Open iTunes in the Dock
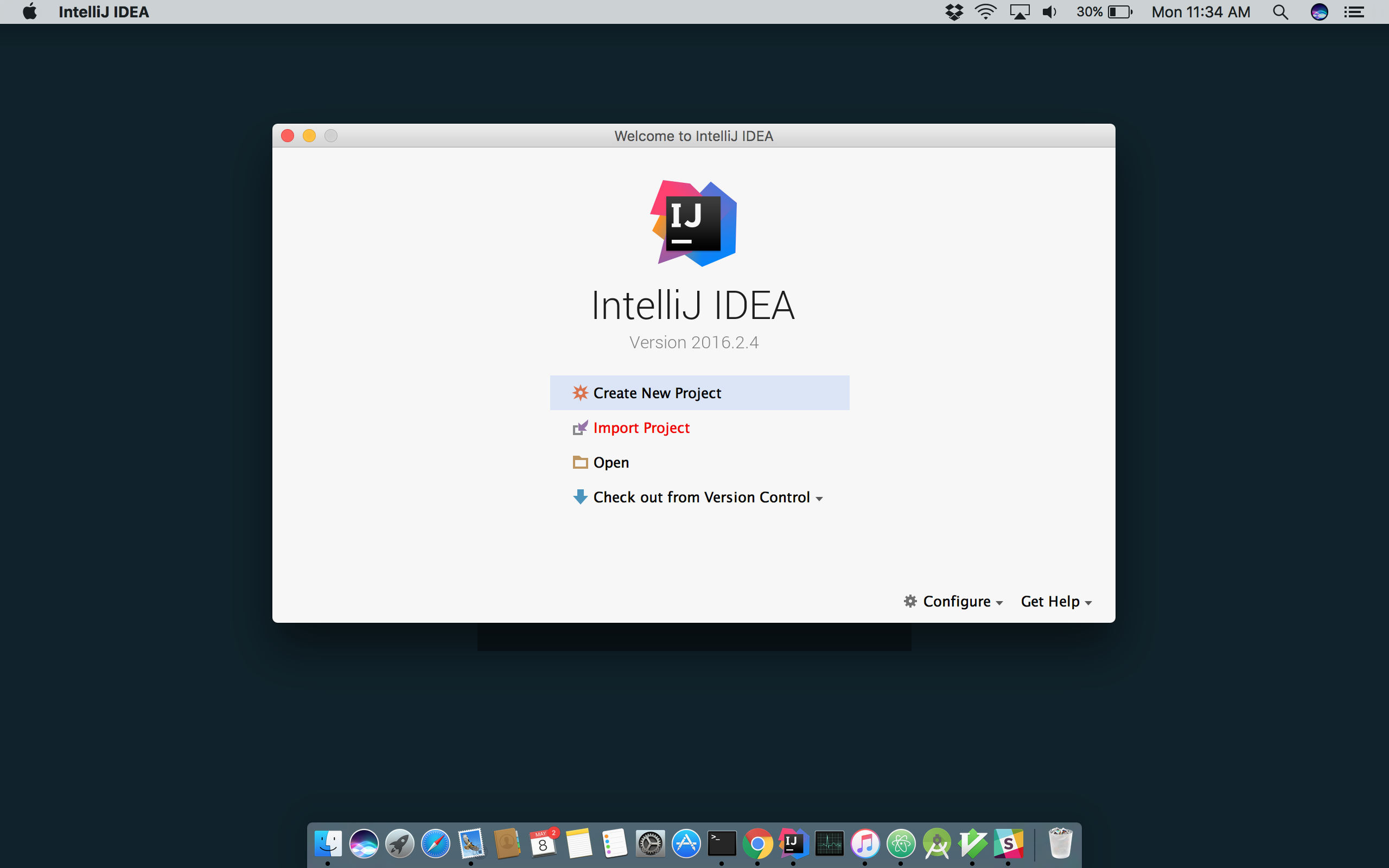The image size is (1389, 868). [865, 843]
